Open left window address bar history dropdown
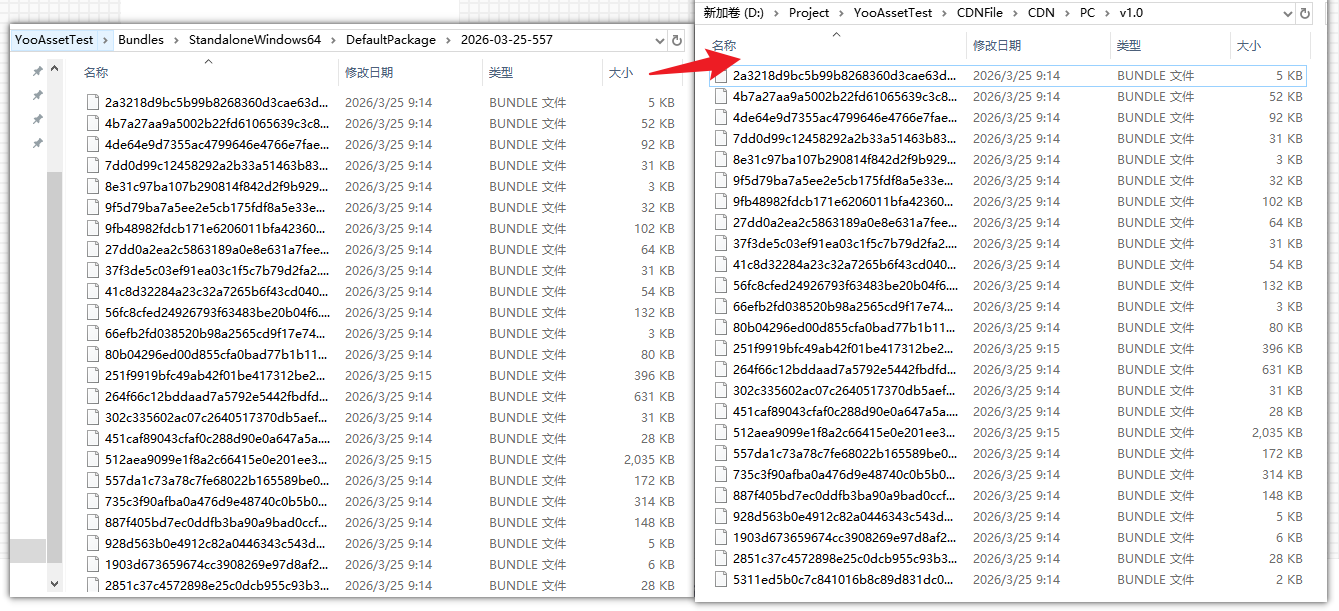This screenshot has width=1339, height=611. coord(659,41)
